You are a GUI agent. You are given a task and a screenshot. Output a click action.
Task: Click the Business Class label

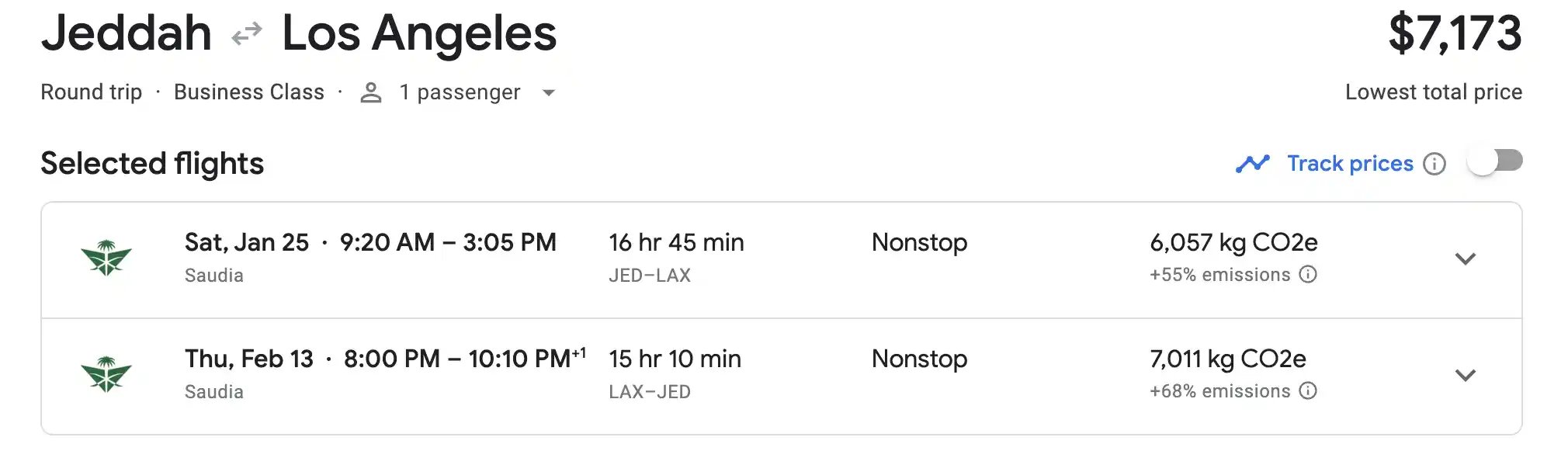pyautogui.click(x=249, y=92)
